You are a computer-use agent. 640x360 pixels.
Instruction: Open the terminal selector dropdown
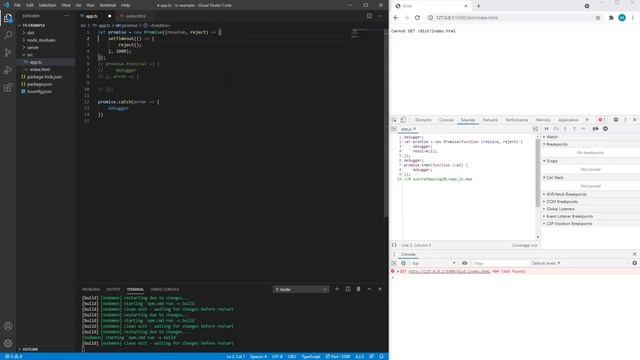301,289
